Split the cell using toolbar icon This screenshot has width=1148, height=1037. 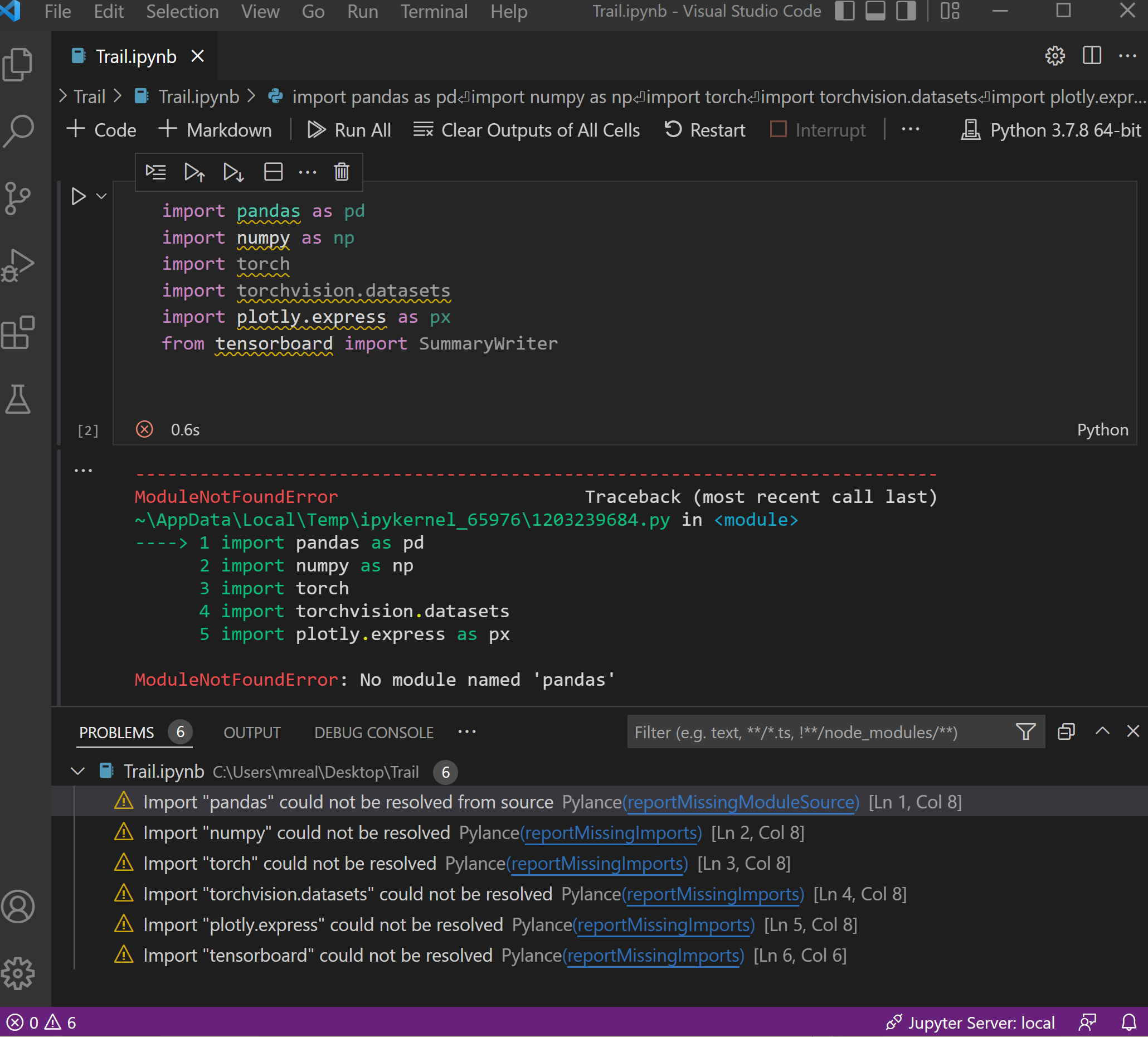click(x=273, y=172)
